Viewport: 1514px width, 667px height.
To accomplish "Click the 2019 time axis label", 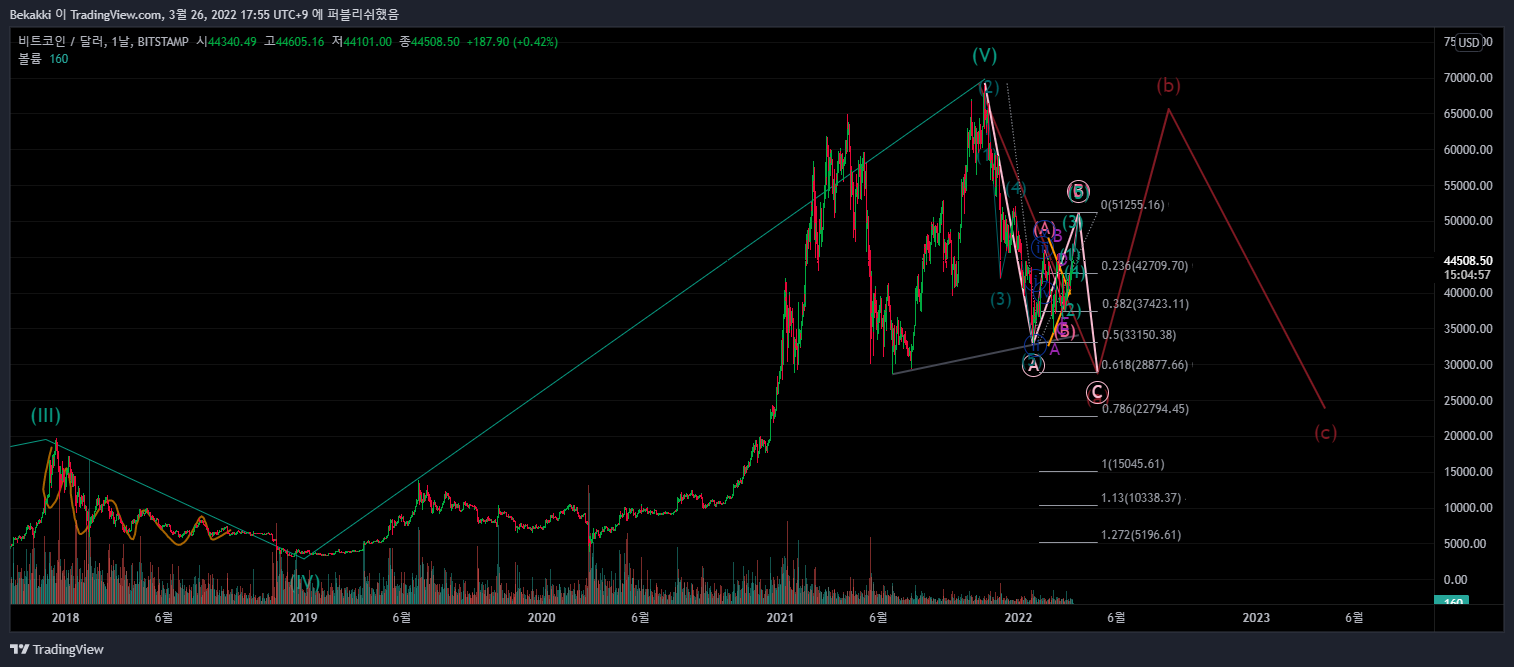I will (303, 618).
